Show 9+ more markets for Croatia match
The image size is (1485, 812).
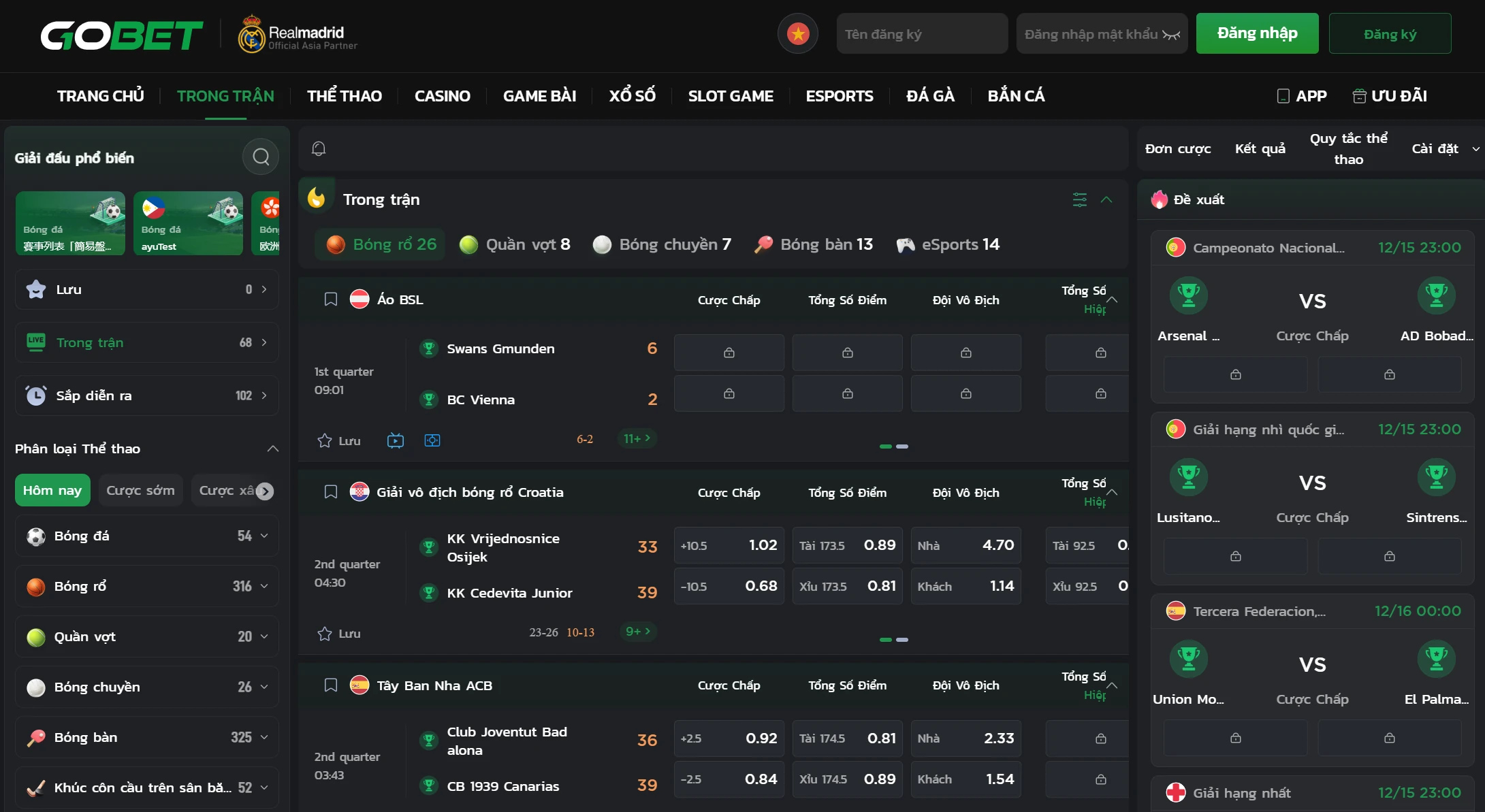[x=638, y=632]
